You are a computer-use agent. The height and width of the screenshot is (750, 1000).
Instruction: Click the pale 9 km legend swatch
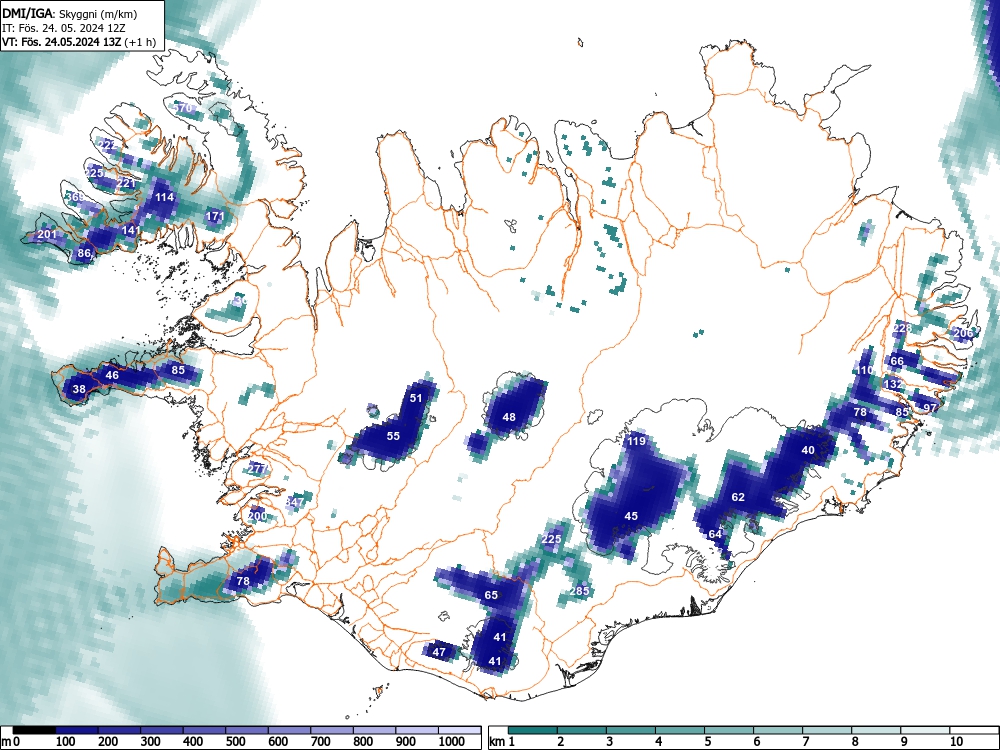(925, 730)
